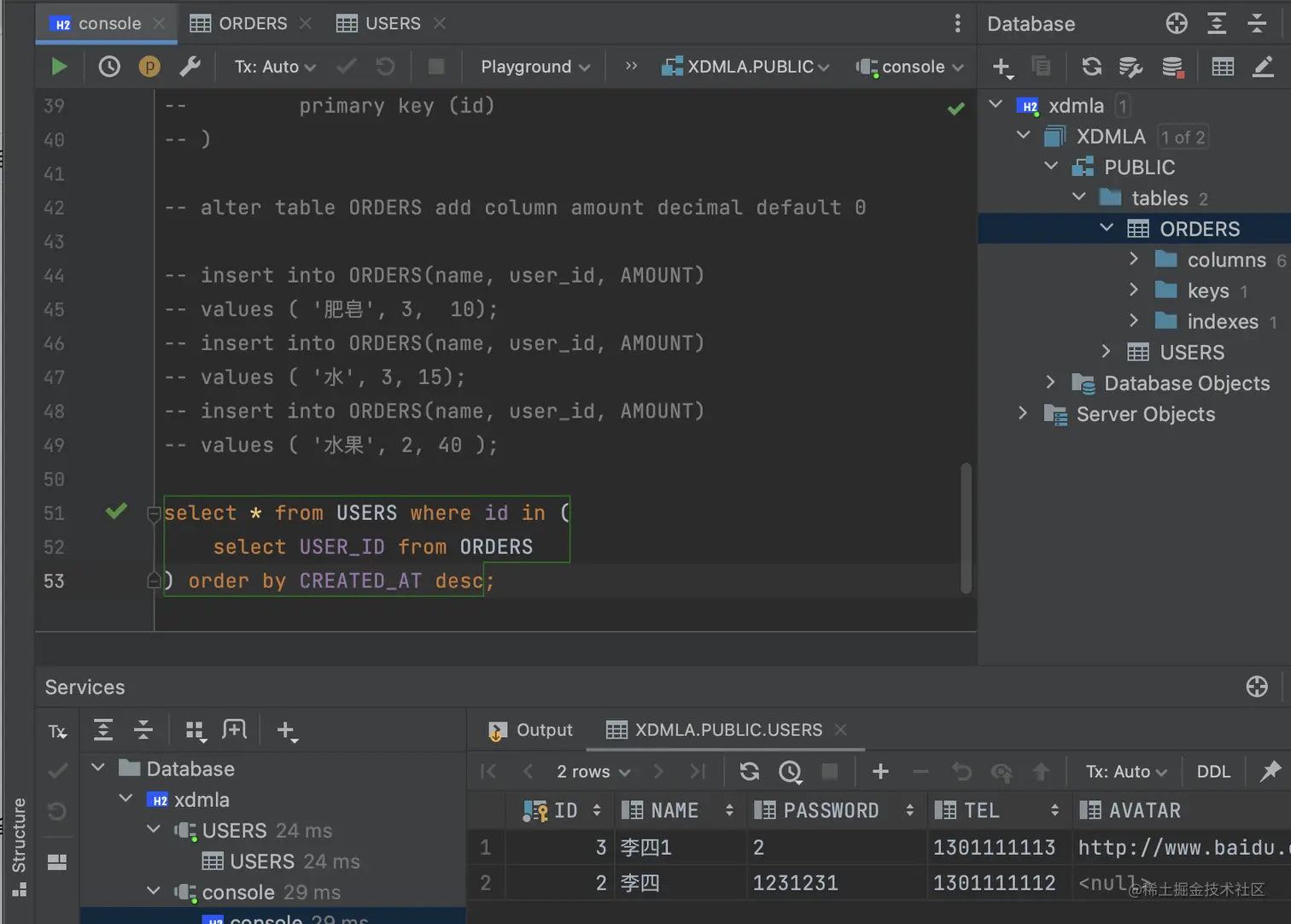Open table editor icon in Database toolbar
1291x924 pixels.
click(1223, 67)
